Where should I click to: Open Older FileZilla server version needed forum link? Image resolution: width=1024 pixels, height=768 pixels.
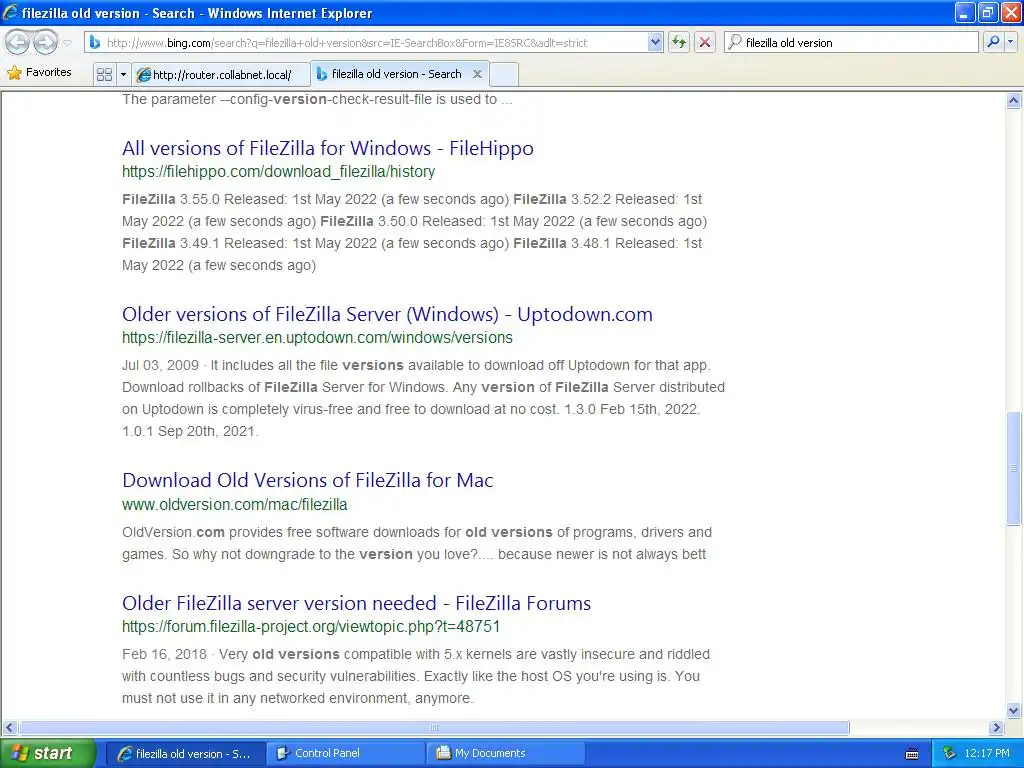(x=357, y=603)
